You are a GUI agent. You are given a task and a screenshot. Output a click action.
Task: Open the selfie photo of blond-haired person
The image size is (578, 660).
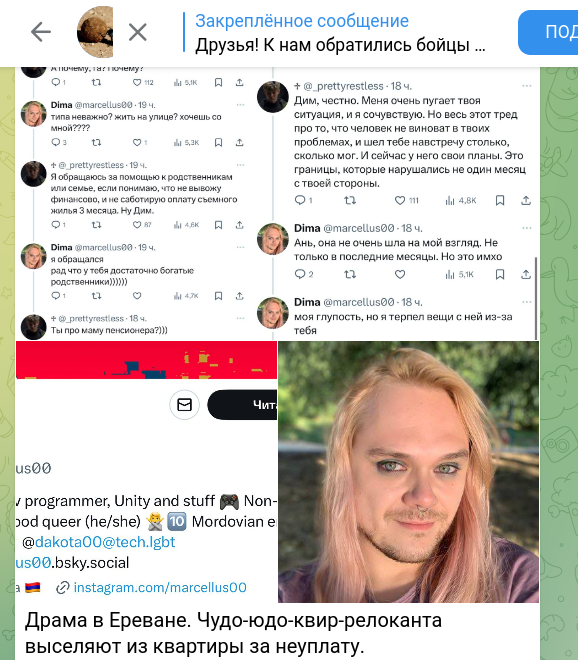pyautogui.click(x=408, y=472)
